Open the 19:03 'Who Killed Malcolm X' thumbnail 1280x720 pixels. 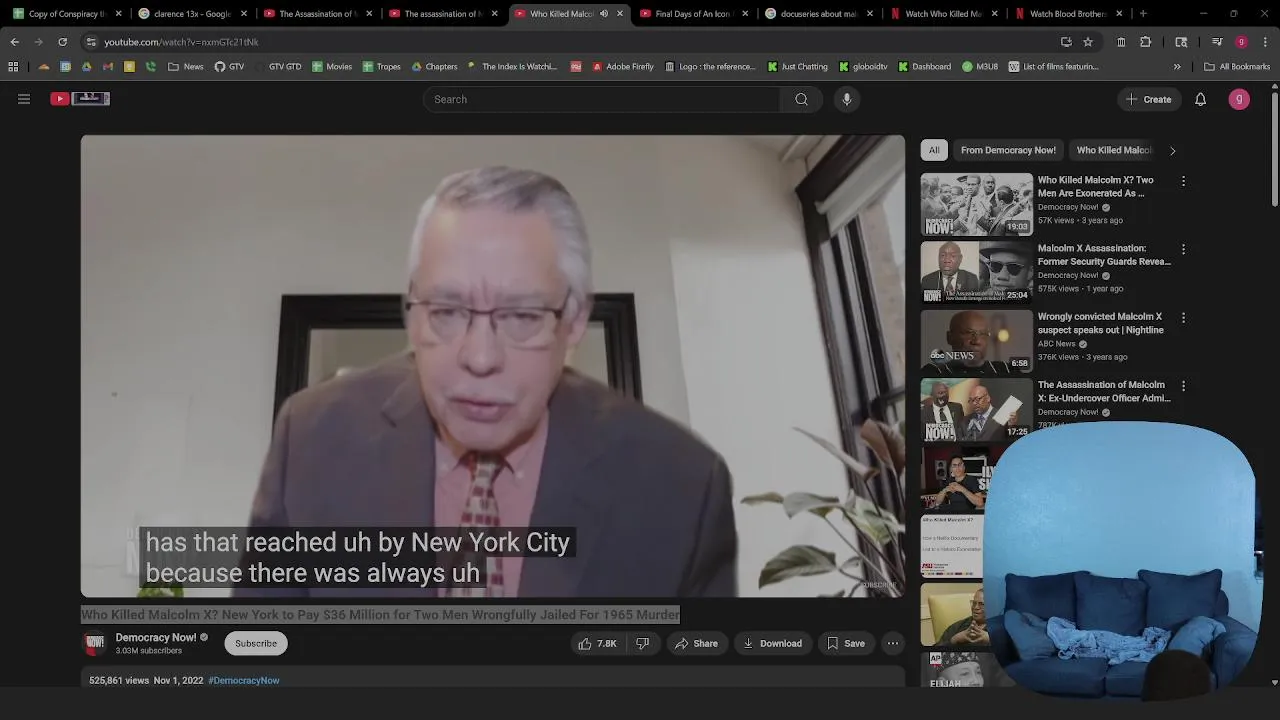pos(976,204)
